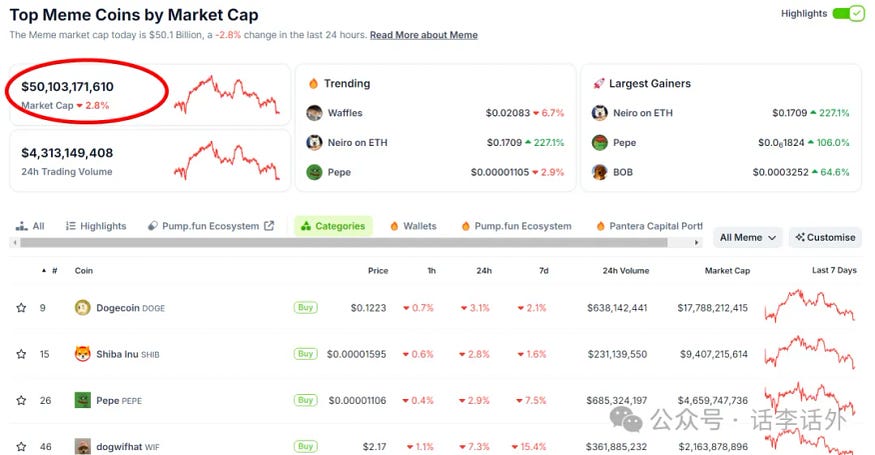Screen dimensions: 875x455
Task: Sort by the rank number column
Action: point(54,271)
